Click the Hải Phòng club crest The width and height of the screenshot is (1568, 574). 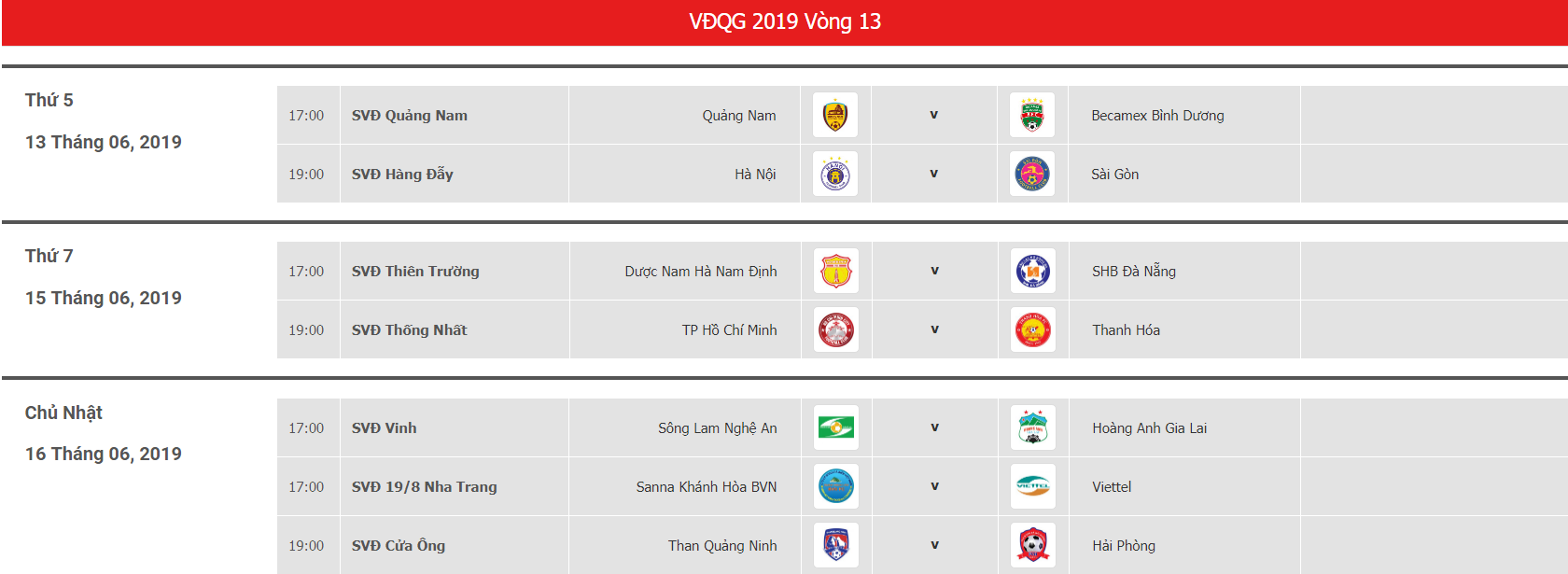pos(1032,546)
